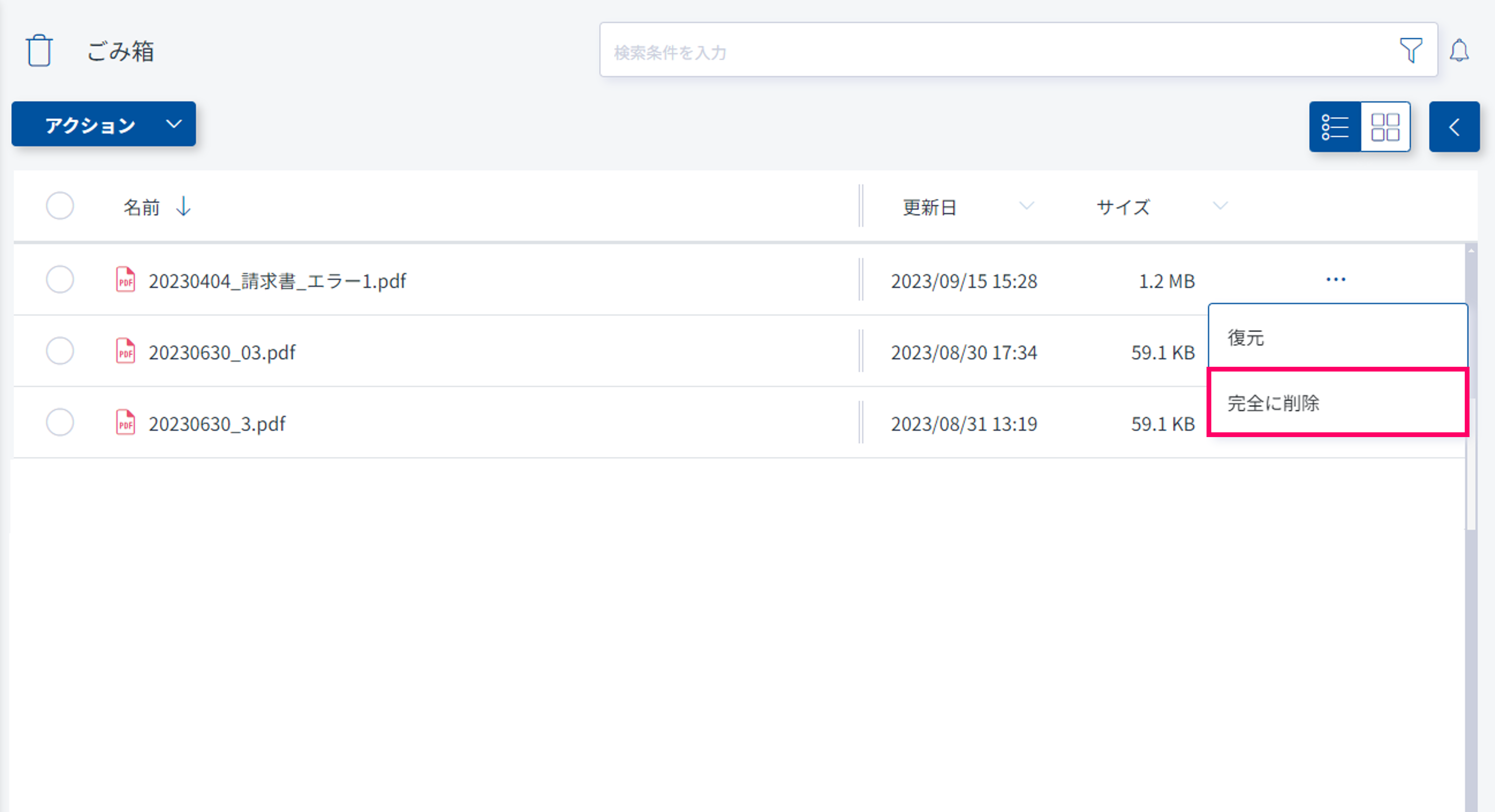Expand the サイズ column chevron
This screenshot has height=812, width=1495.
1220,206
